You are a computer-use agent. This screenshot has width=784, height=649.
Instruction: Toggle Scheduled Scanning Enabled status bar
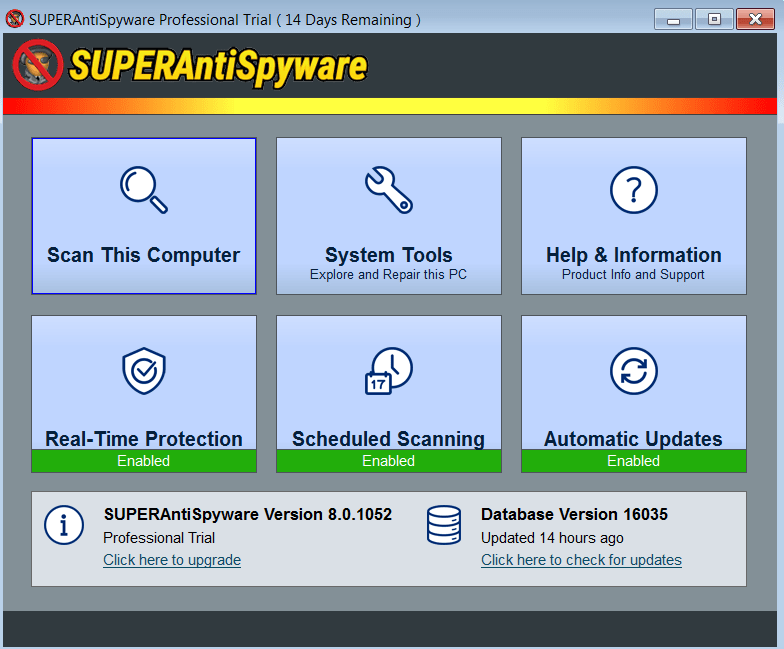(x=388, y=460)
